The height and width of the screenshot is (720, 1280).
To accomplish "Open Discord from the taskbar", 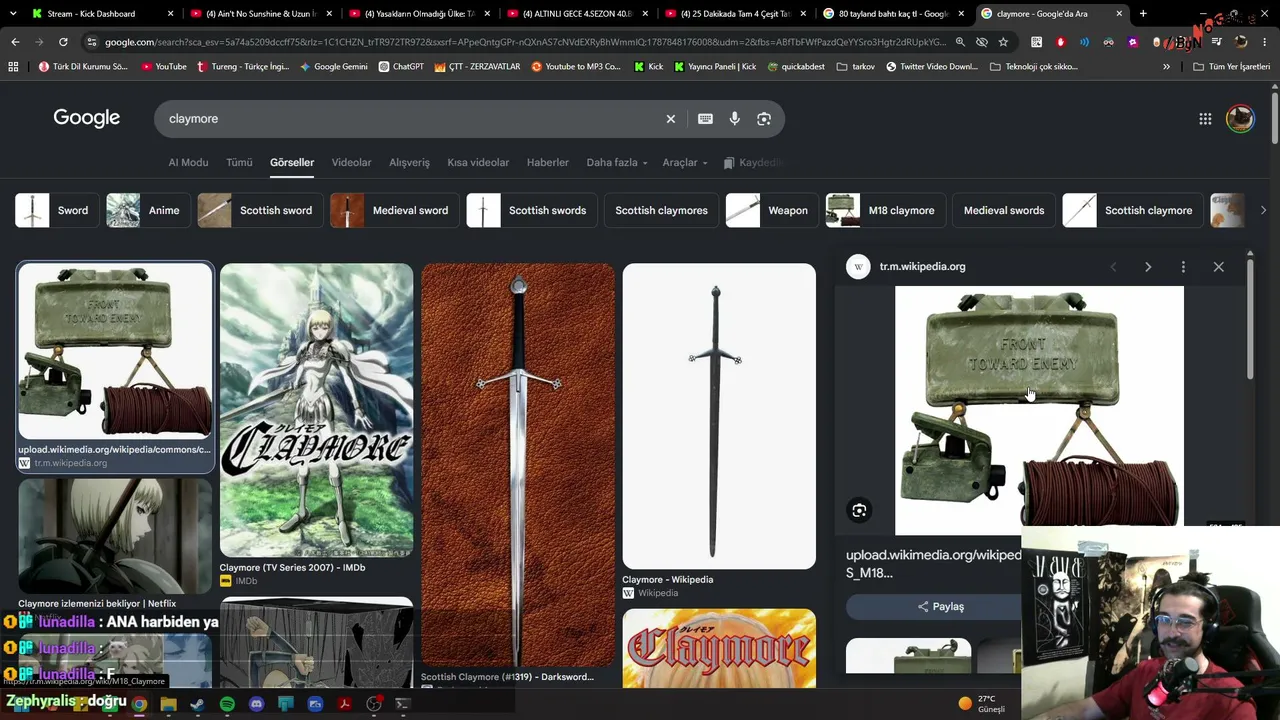I will 256,704.
